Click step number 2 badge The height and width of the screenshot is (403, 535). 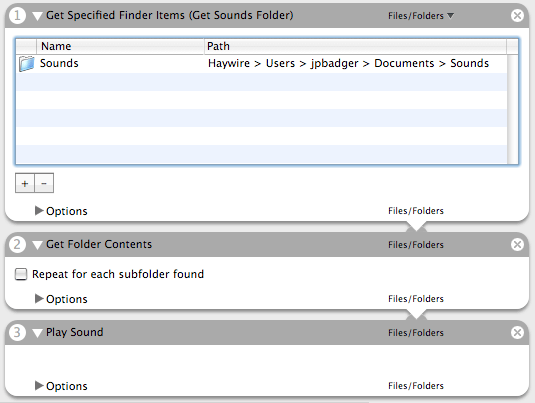(17, 245)
